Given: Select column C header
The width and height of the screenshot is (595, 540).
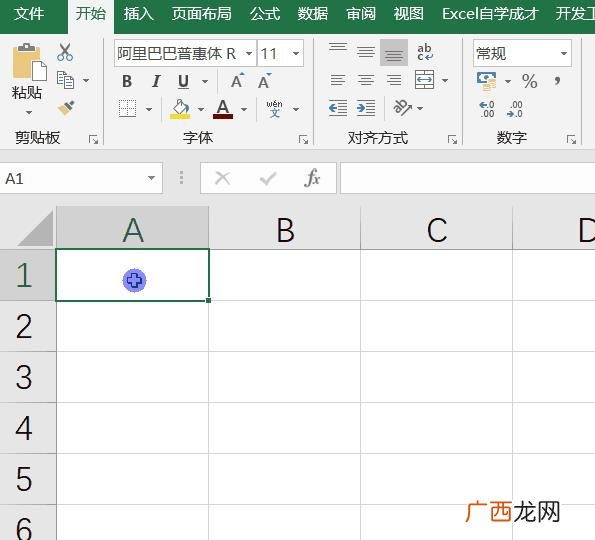Looking at the screenshot, I should click(x=437, y=228).
